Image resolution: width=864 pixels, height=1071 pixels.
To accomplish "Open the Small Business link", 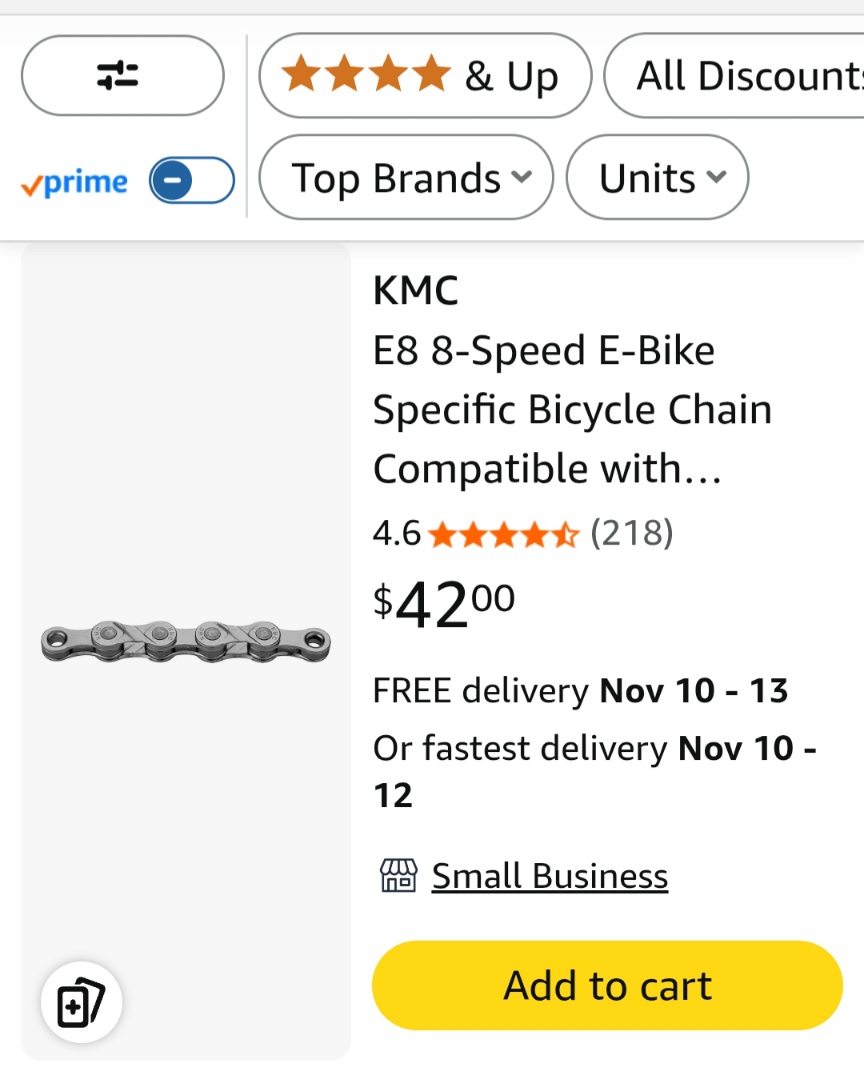I will click(549, 876).
